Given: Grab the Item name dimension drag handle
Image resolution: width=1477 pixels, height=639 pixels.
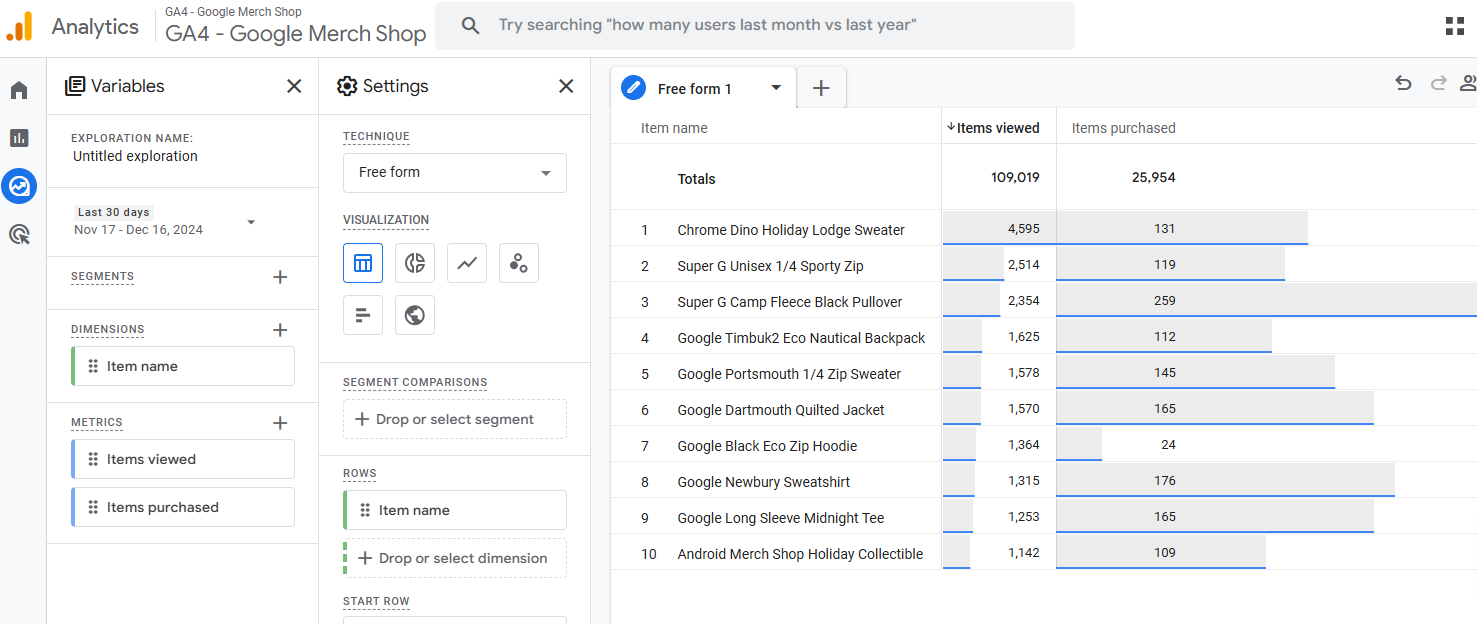Looking at the screenshot, I should pos(93,366).
